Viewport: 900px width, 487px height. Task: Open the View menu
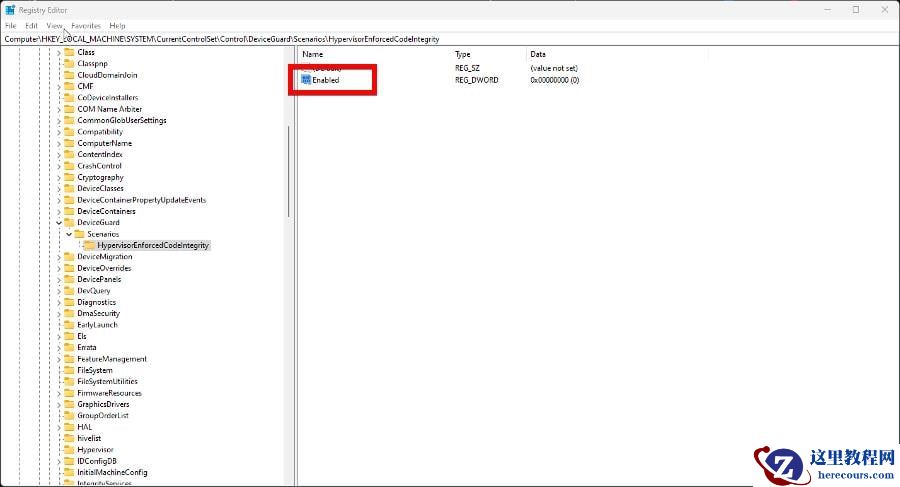click(55, 26)
